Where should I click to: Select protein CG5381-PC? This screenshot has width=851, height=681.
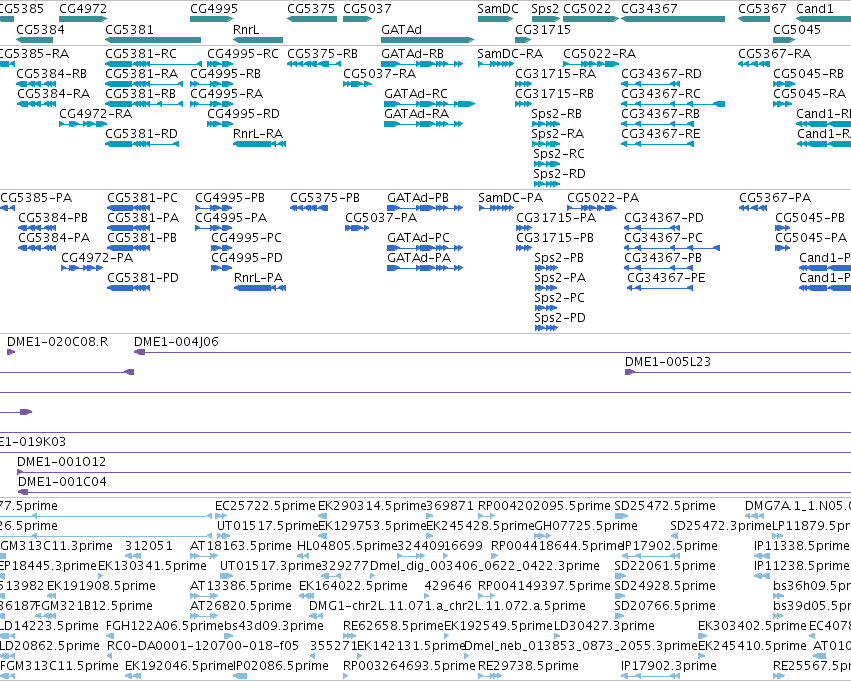pos(142,198)
